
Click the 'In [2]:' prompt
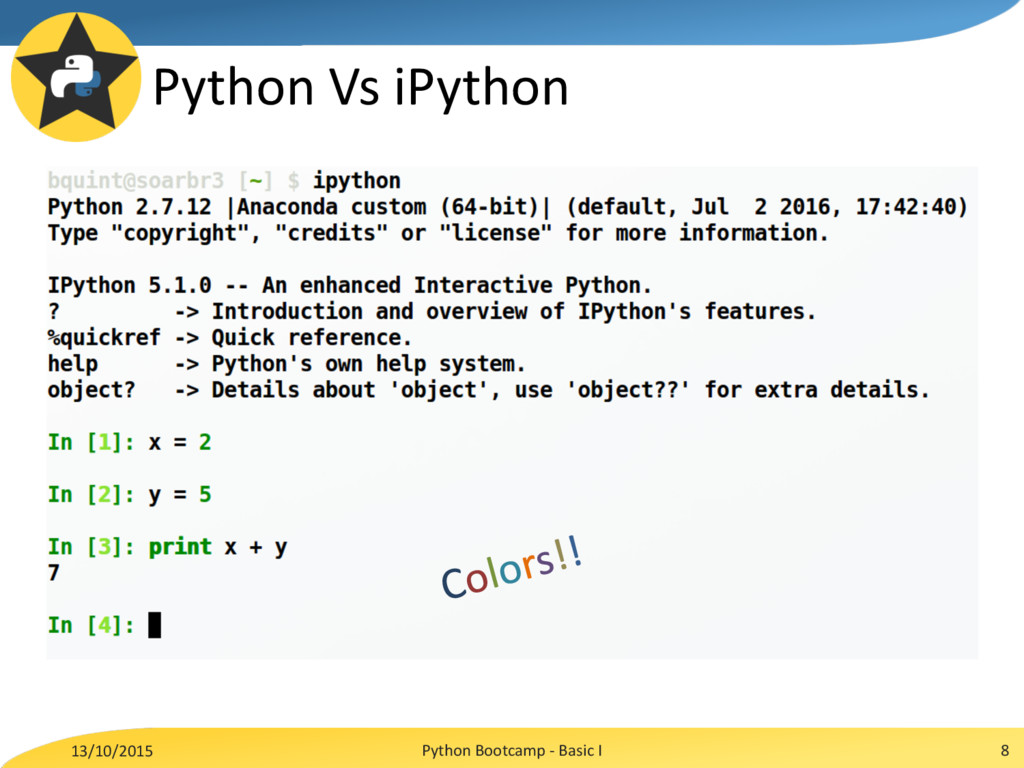pos(91,494)
